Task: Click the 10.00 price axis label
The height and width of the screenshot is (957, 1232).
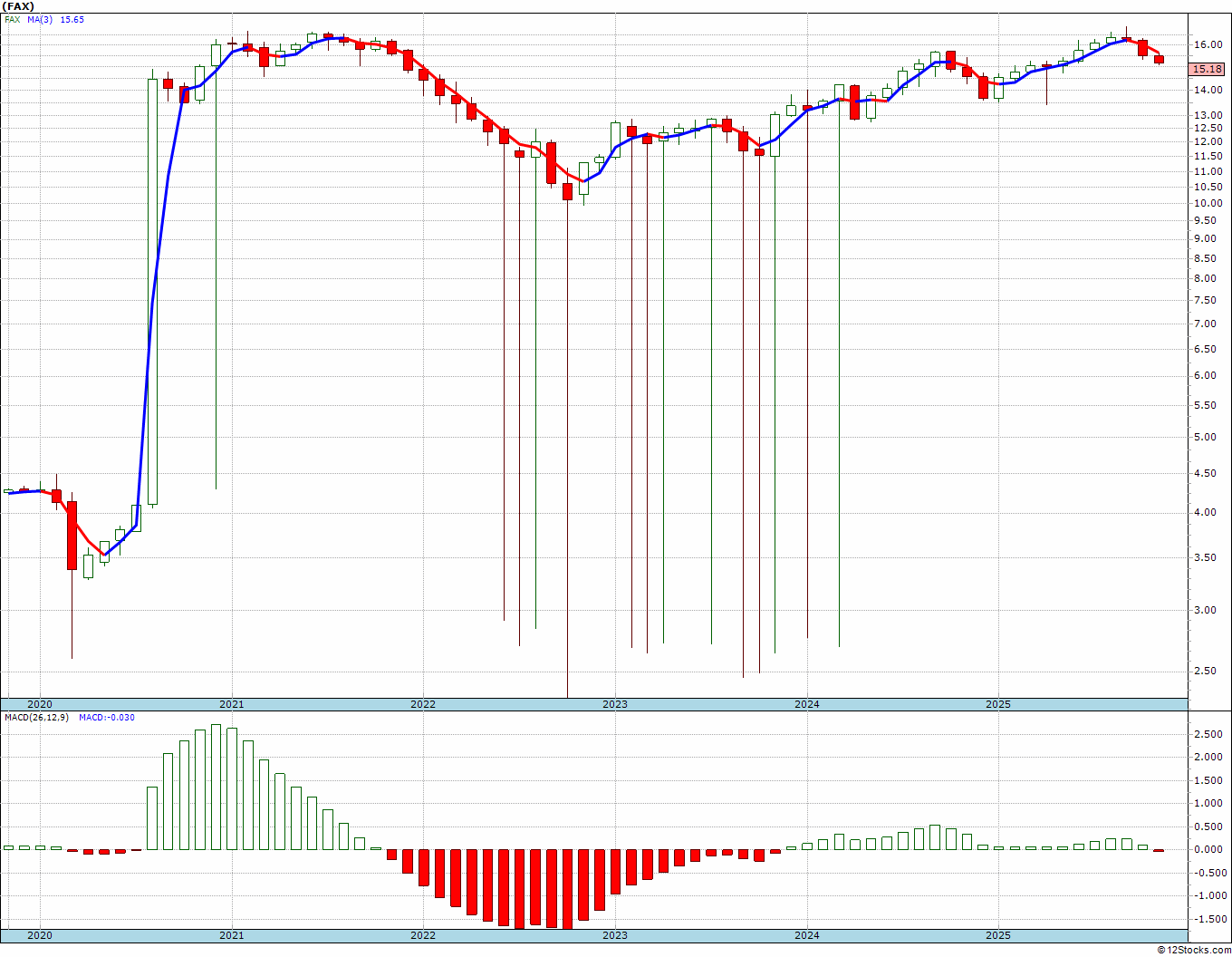Action: [1207, 203]
